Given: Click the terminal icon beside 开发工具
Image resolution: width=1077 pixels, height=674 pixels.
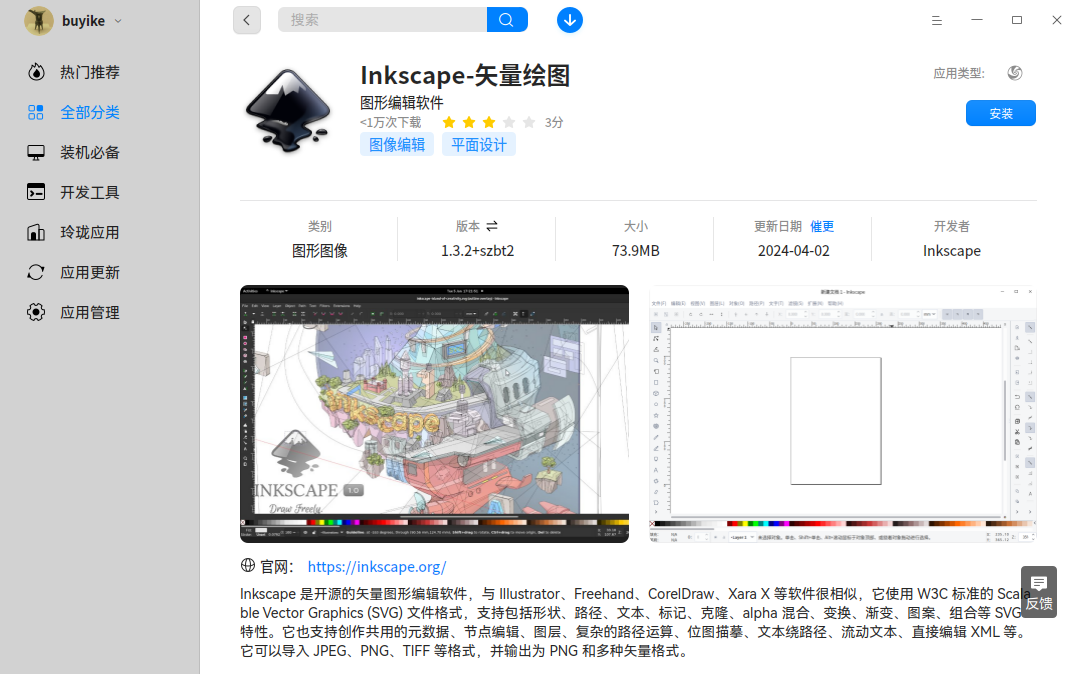Looking at the screenshot, I should [36, 192].
